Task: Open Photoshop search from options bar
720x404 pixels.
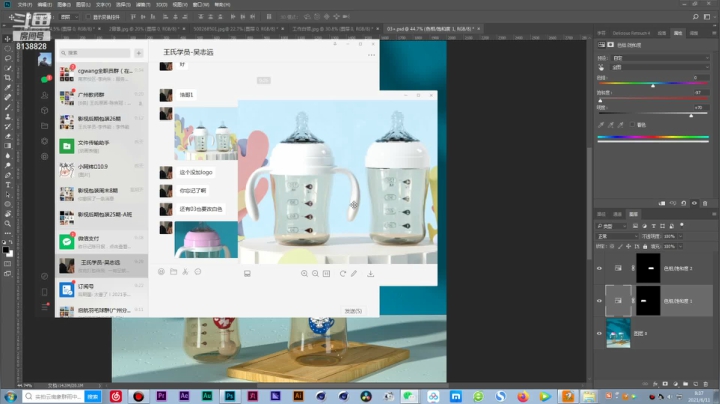Action: tap(696, 17)
